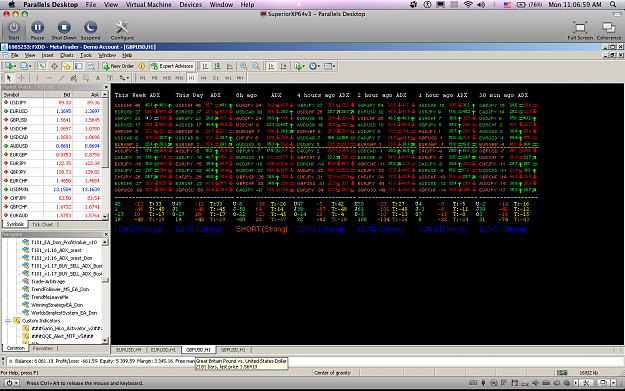
Task: Toggle the Data Window icon
Action: (x=54, y=66)
